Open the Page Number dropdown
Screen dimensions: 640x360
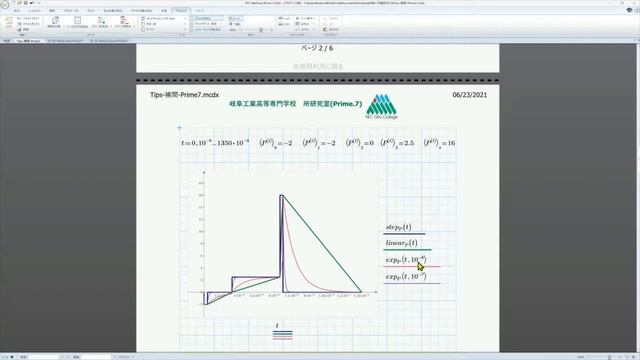(x=305, y=19)
